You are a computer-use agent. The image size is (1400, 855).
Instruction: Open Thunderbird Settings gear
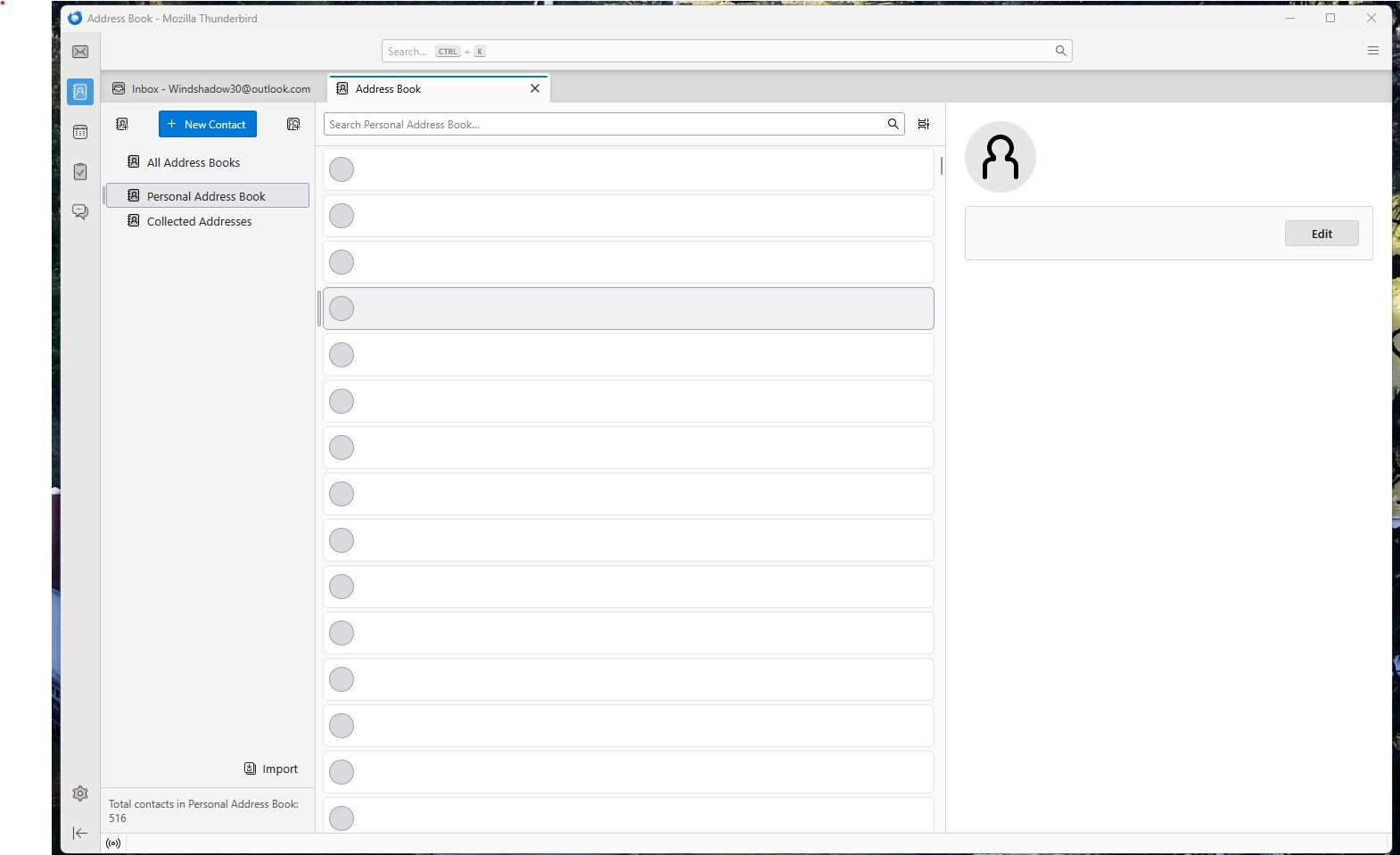click(80, 793)
